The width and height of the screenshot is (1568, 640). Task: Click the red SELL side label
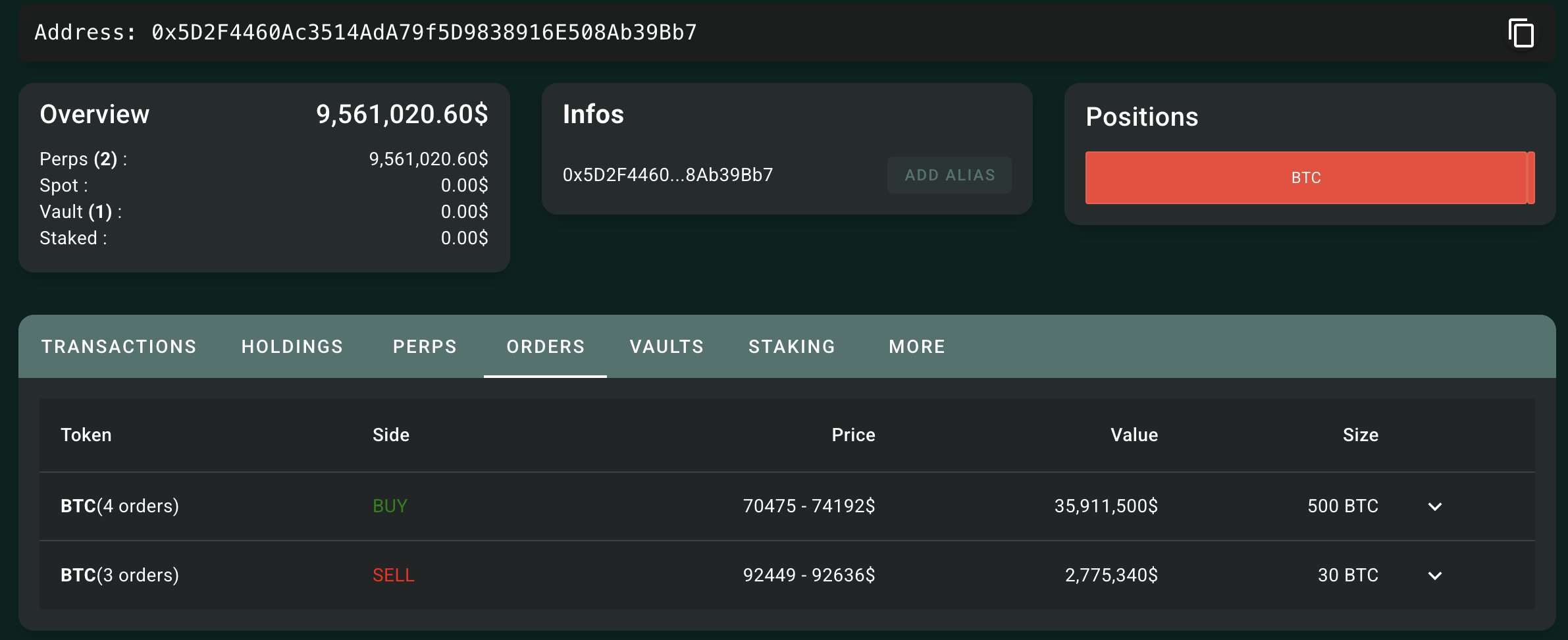click(x=393, y=575)
